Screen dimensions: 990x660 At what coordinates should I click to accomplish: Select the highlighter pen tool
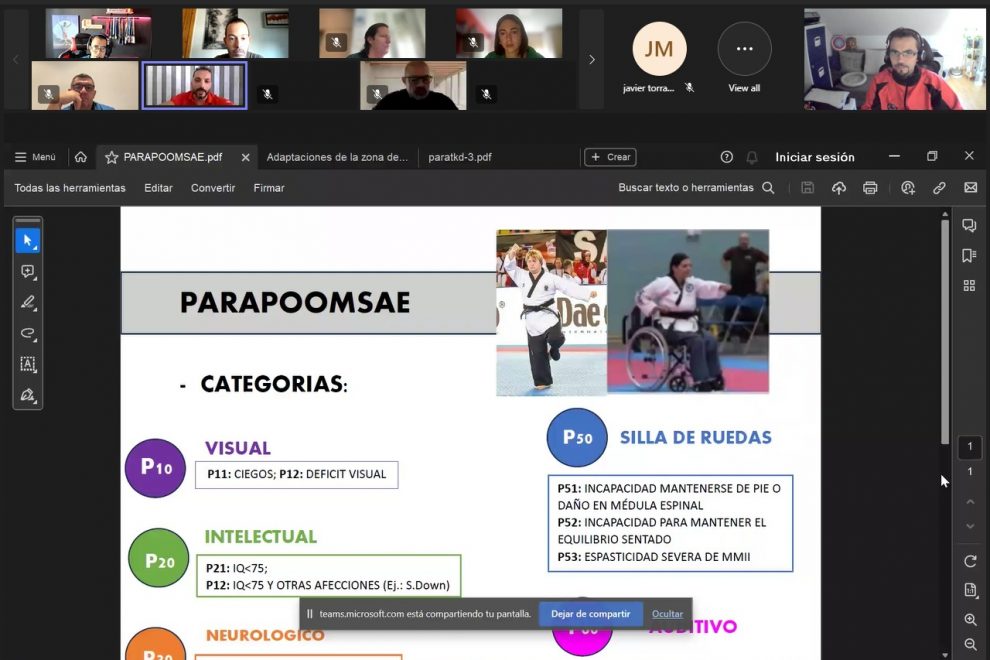click(28, 303)
